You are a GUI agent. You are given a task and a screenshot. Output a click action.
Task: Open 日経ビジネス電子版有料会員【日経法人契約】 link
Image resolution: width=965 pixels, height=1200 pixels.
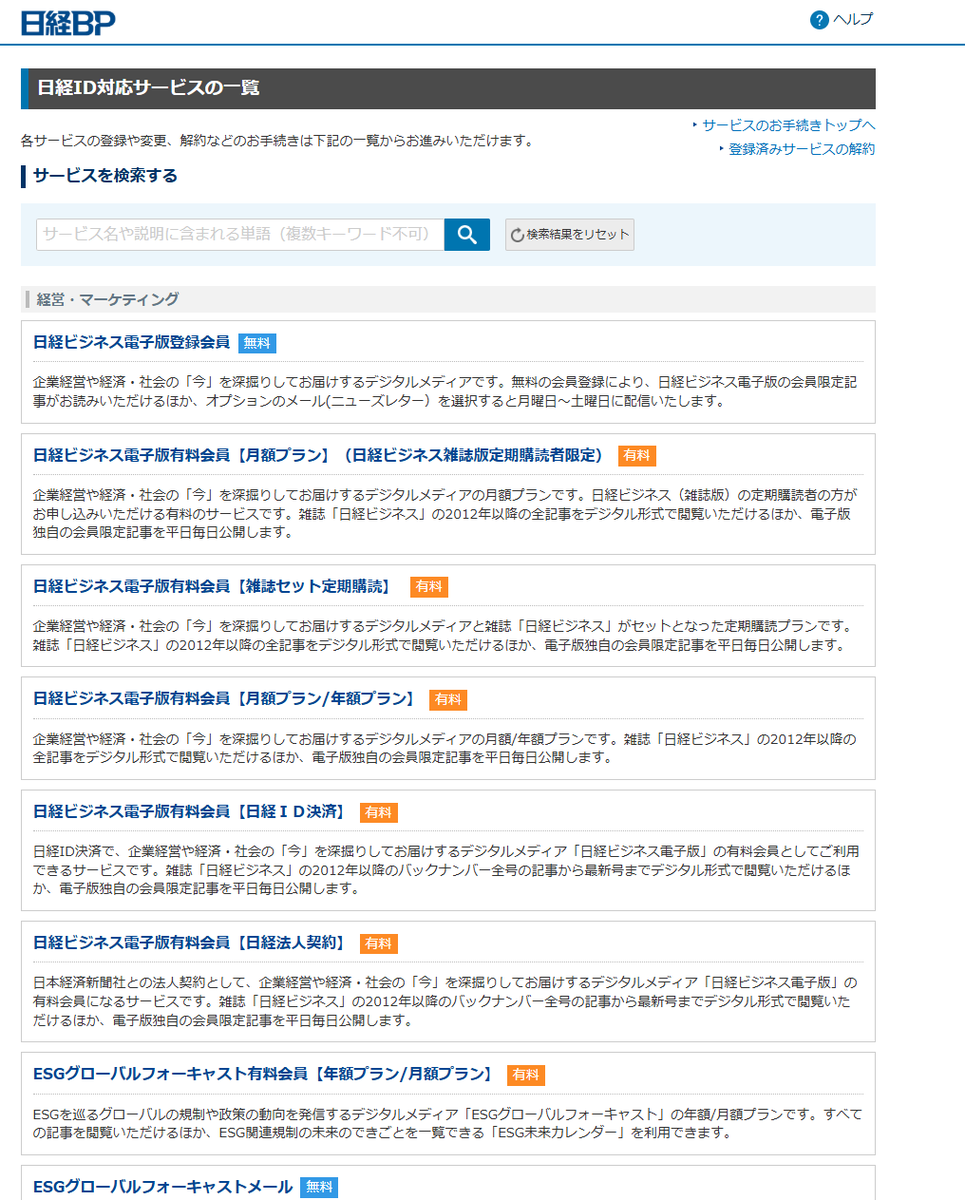pos(192,943)
